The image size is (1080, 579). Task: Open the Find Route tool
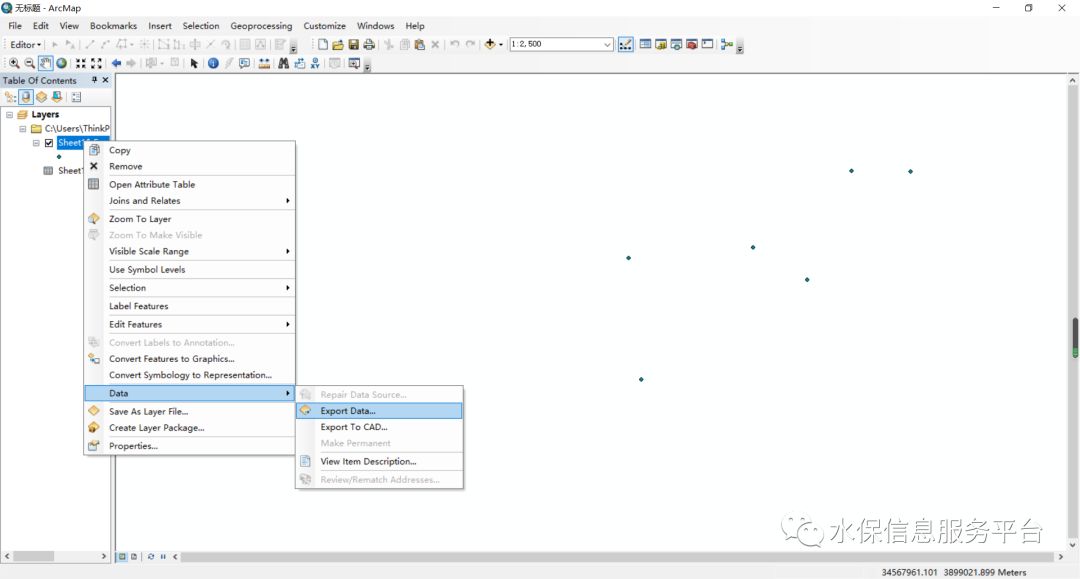(x=300, y=63)
